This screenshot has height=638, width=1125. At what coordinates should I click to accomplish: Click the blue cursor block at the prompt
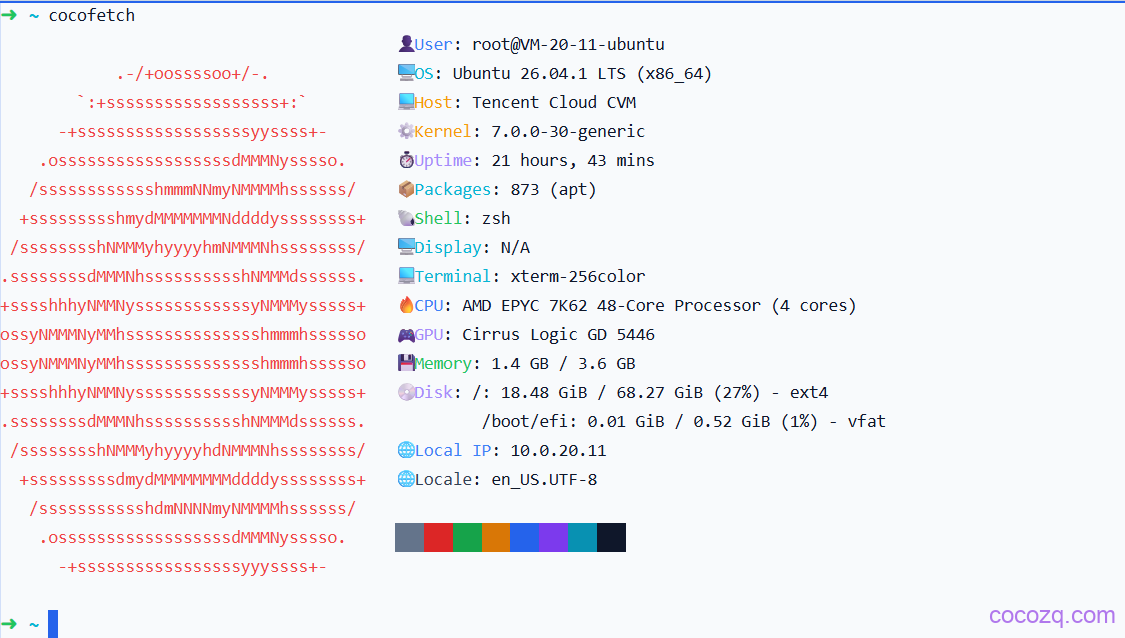pyautogui.click(x=53, y=624)
